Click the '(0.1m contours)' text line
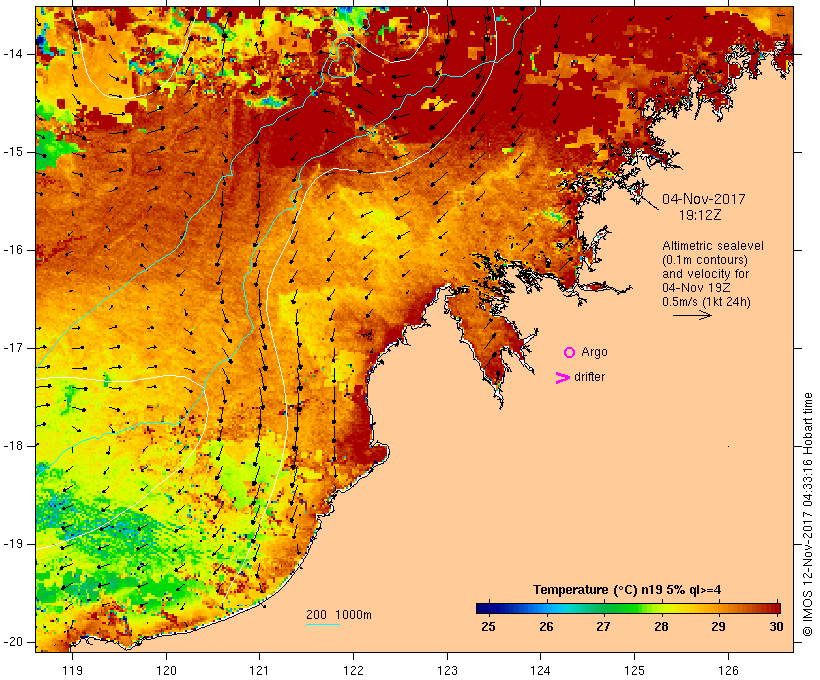This screenshot has width=820, height=680. pyautogui.click(x=705, y=260)
